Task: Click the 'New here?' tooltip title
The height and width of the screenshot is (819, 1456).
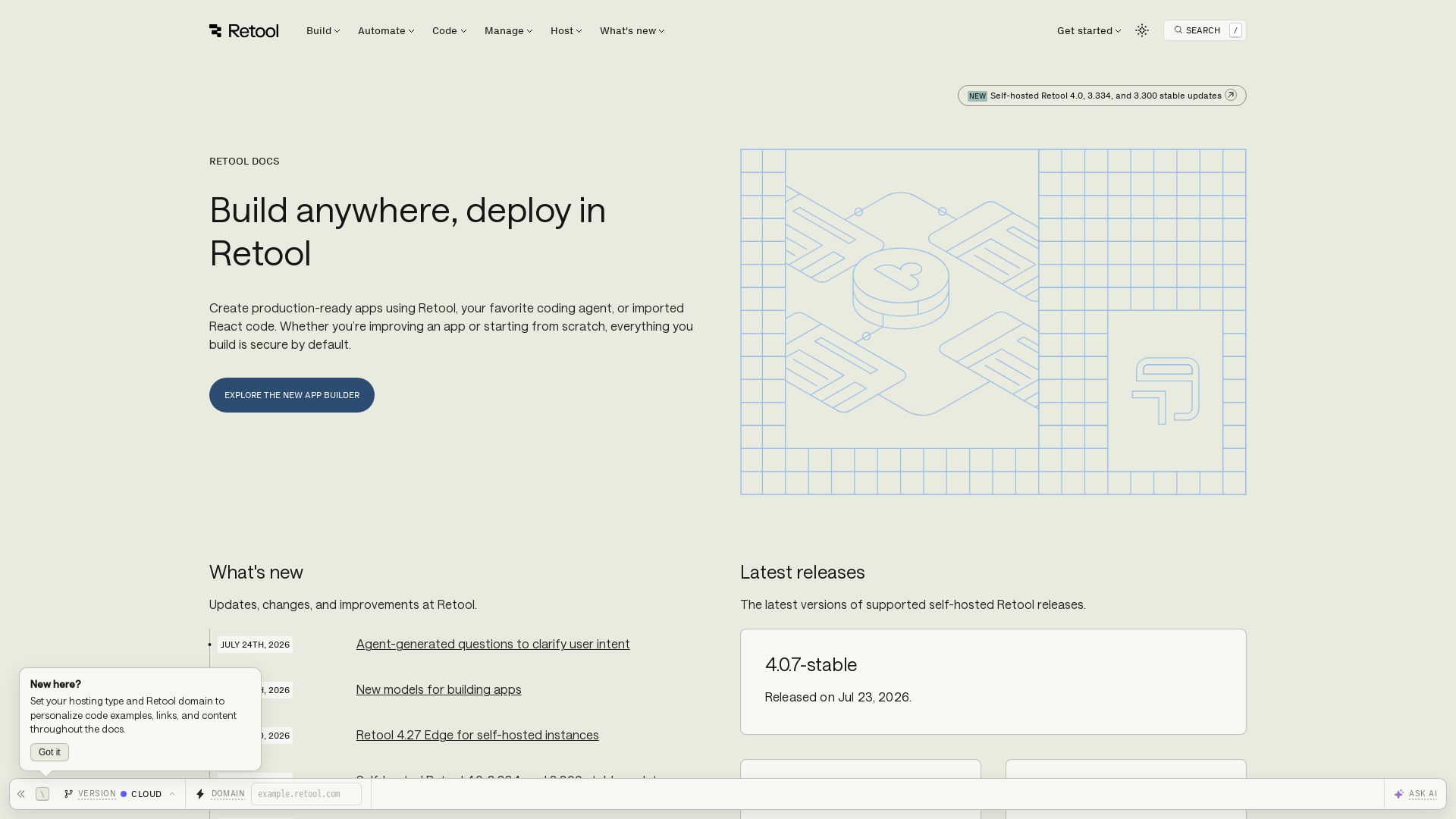Action: 55,684
